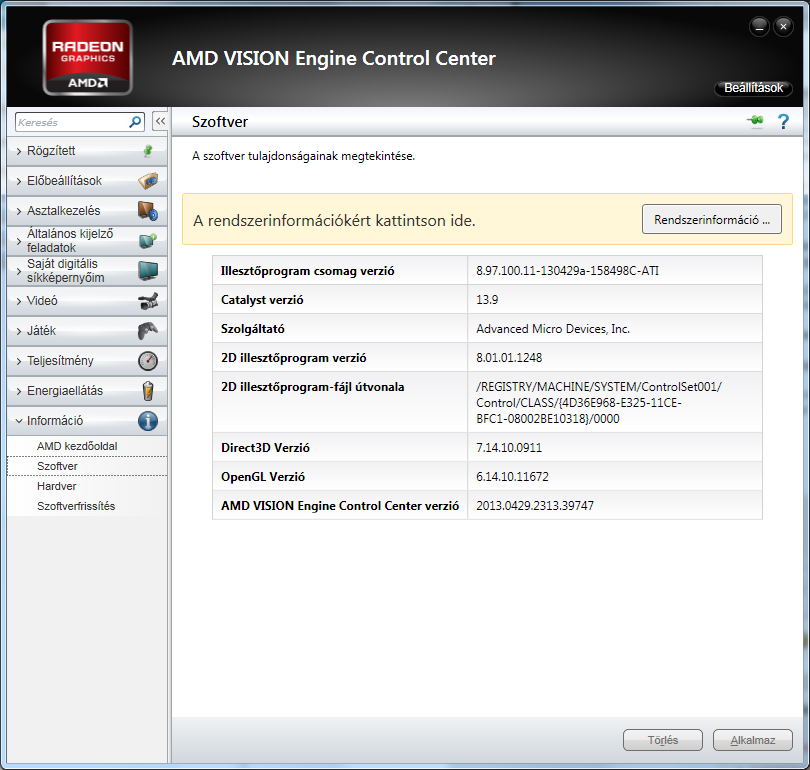
Task: Click the Illesztőprogram csomag verzió label
Action: pyautogui.click(x=307, y=271)
